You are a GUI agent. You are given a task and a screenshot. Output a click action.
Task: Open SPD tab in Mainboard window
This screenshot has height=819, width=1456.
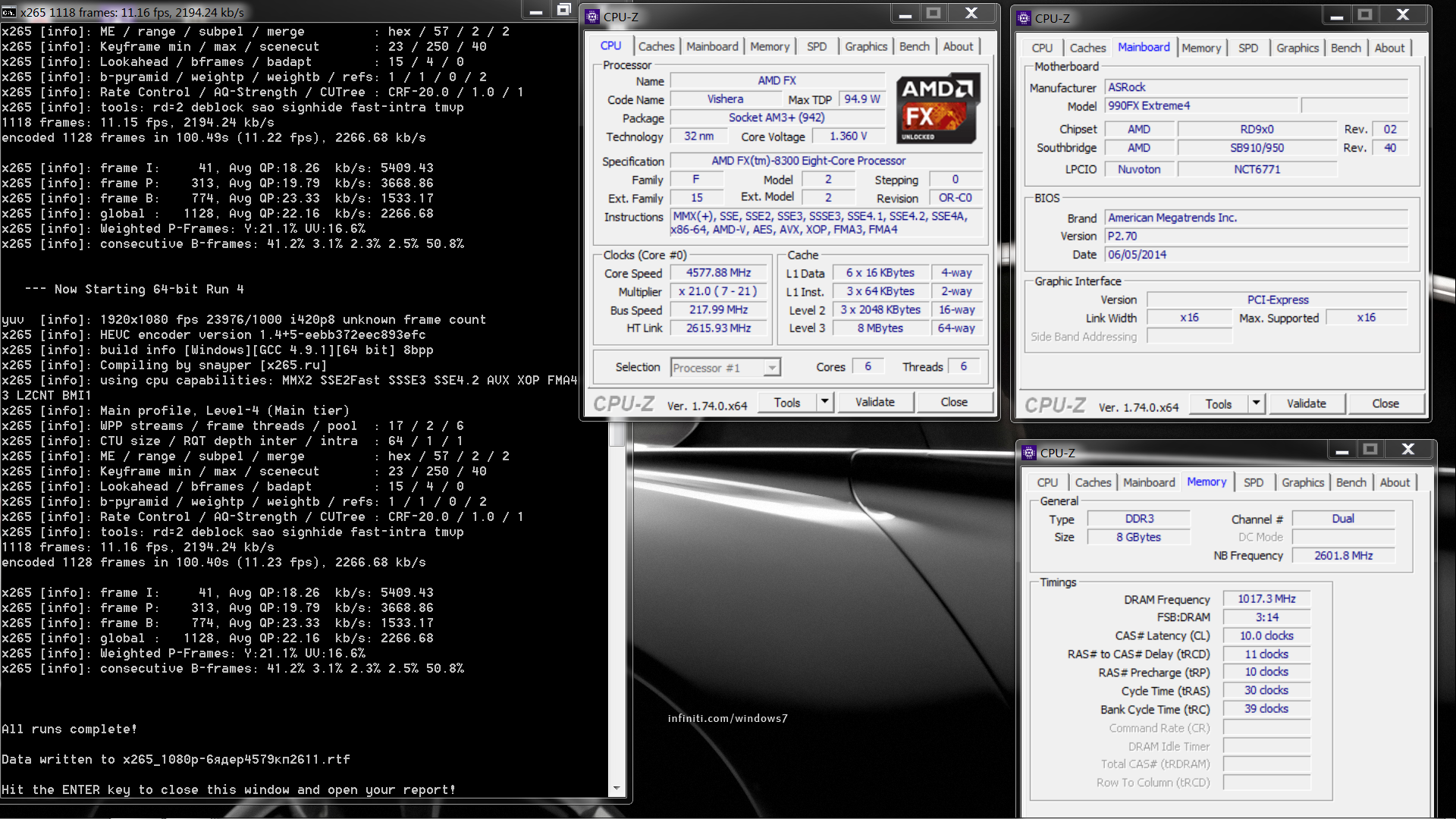click(x=1247, y=48)
